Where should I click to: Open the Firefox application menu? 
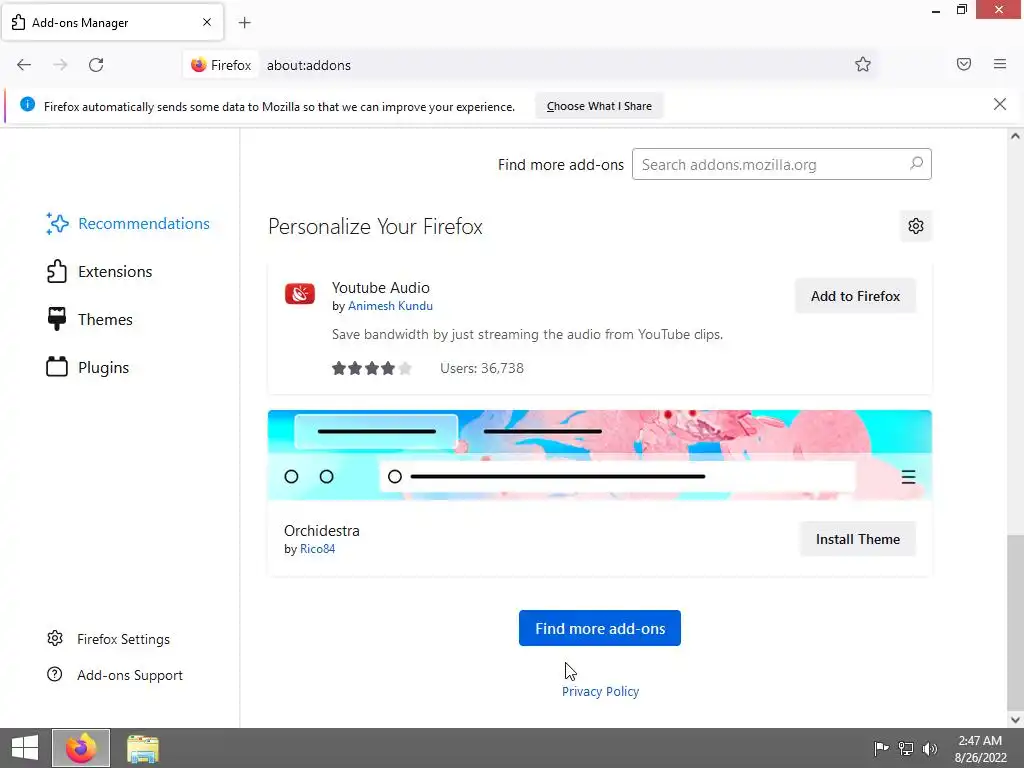(999, 64)
